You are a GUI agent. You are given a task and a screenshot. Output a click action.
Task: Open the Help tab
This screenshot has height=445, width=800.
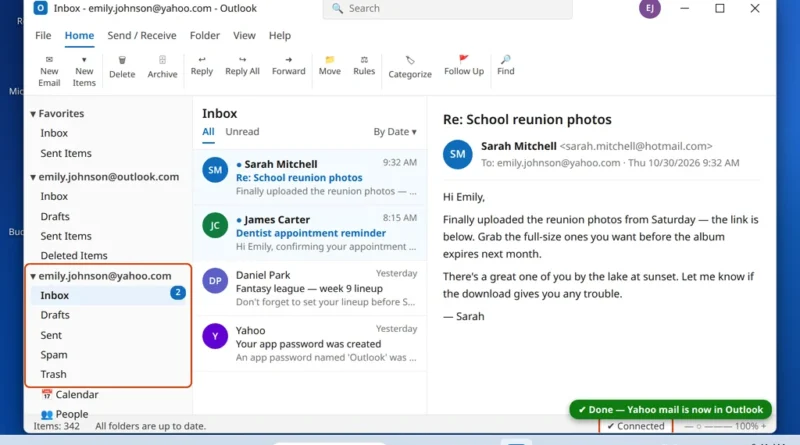pyautogui.click(x=280, y=35)
